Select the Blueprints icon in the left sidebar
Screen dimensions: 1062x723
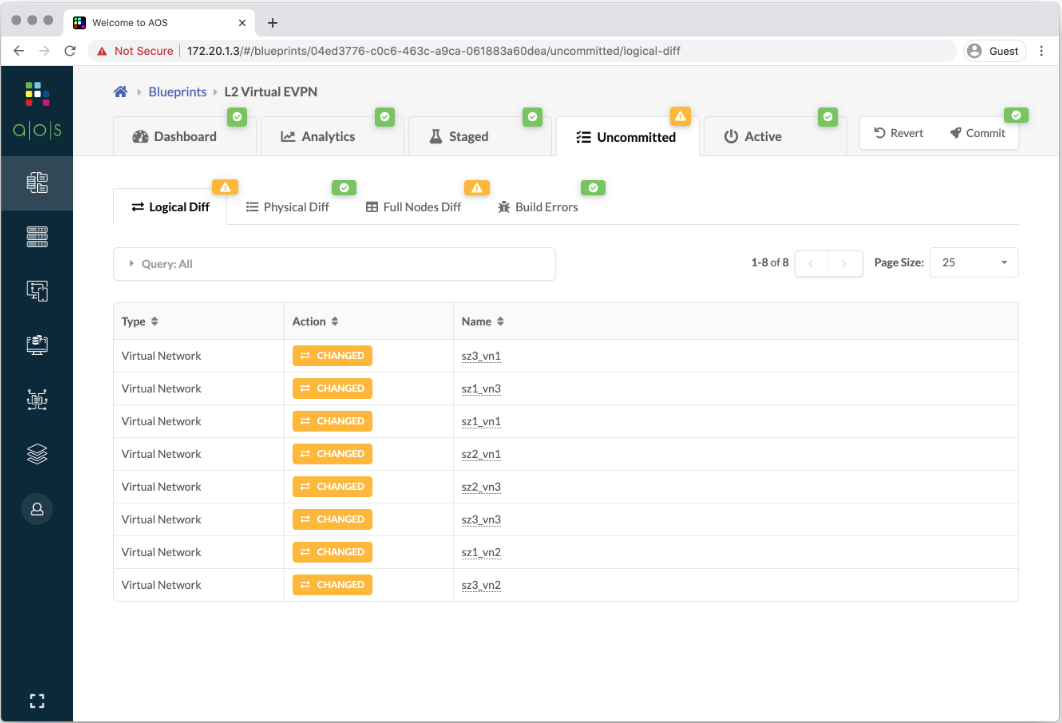[37, 183]
